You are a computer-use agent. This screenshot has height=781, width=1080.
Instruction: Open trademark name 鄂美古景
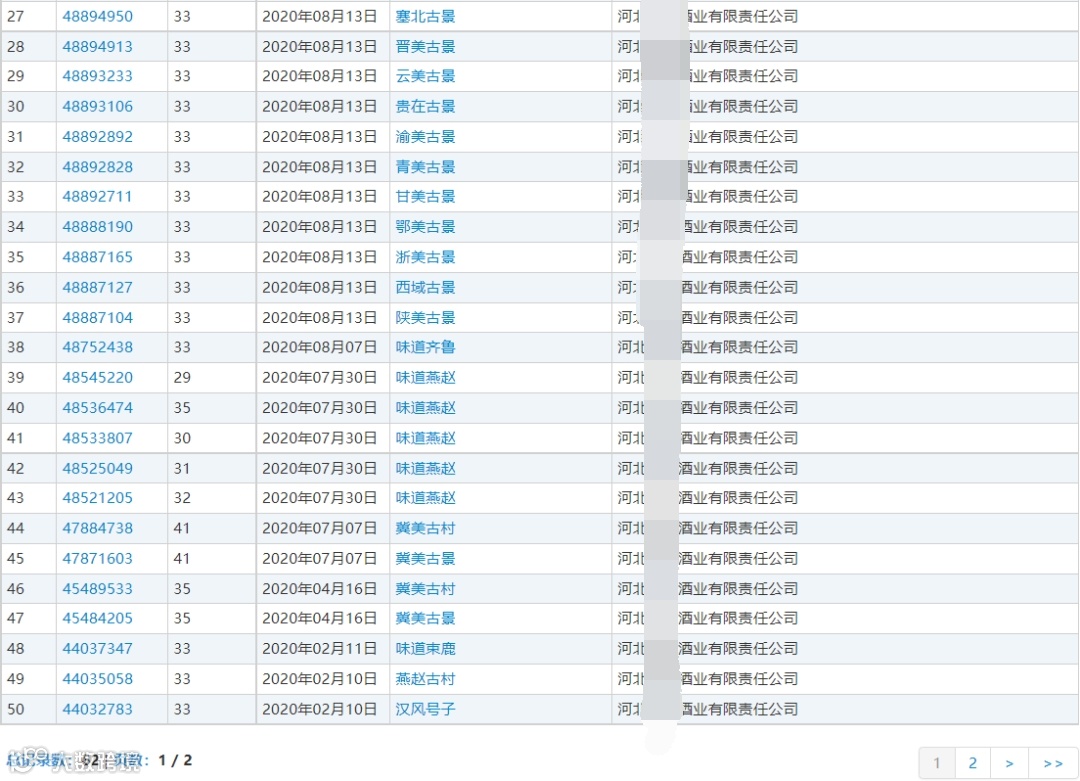click(x=425, y=227)
